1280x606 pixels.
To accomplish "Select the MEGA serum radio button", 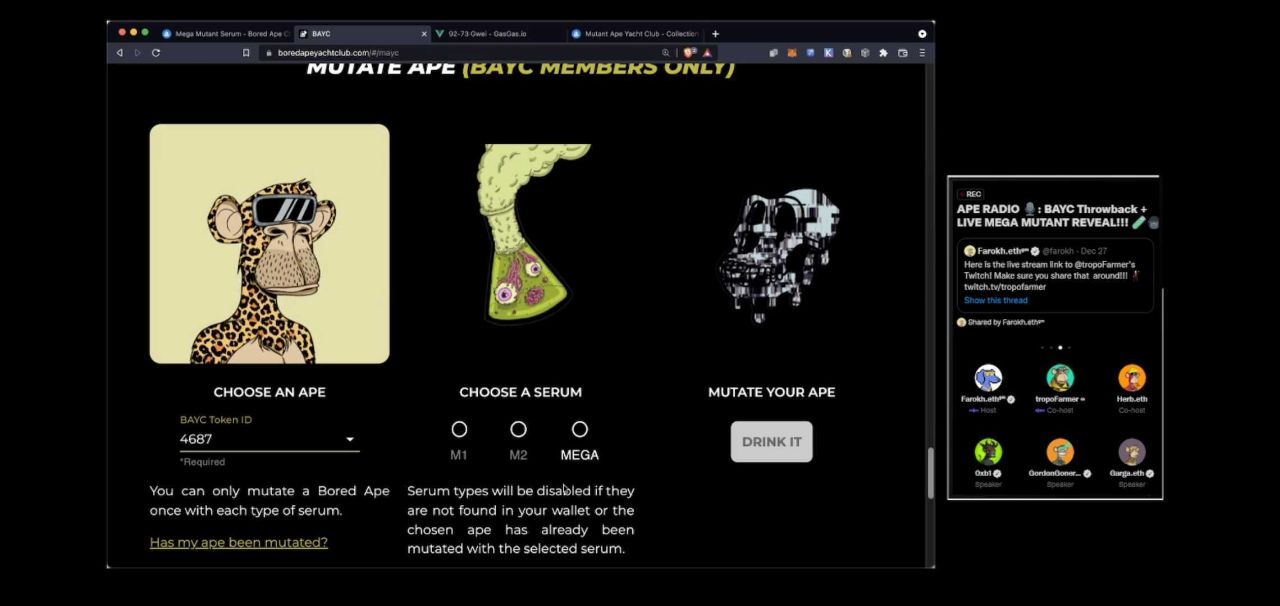I will [580, 429].
